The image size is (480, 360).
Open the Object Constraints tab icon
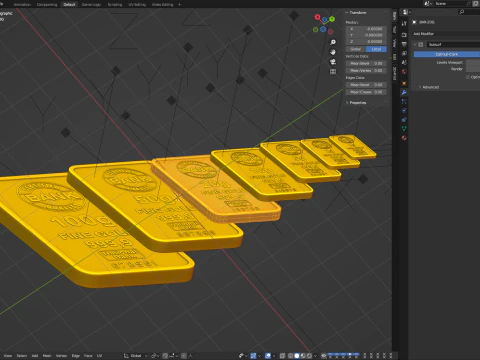tap(404, 119)
